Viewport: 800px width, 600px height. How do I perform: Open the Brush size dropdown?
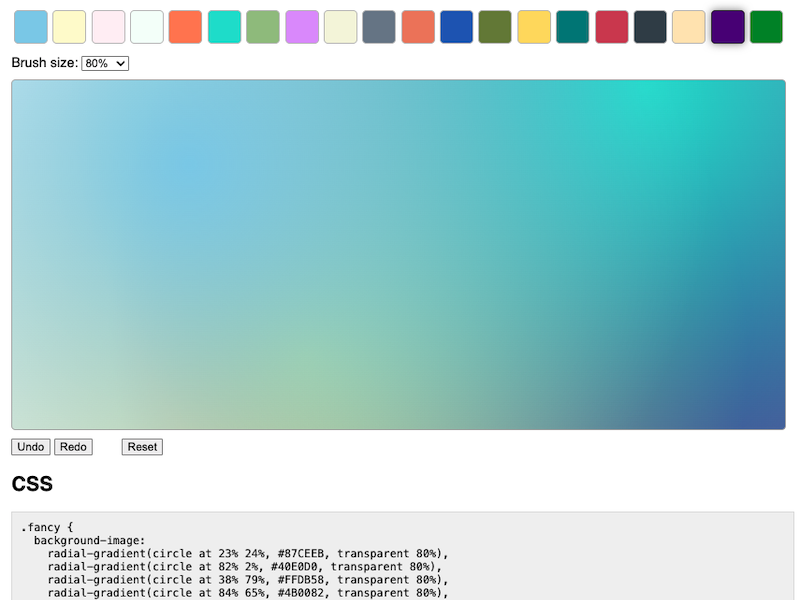[x=104, y=63]
